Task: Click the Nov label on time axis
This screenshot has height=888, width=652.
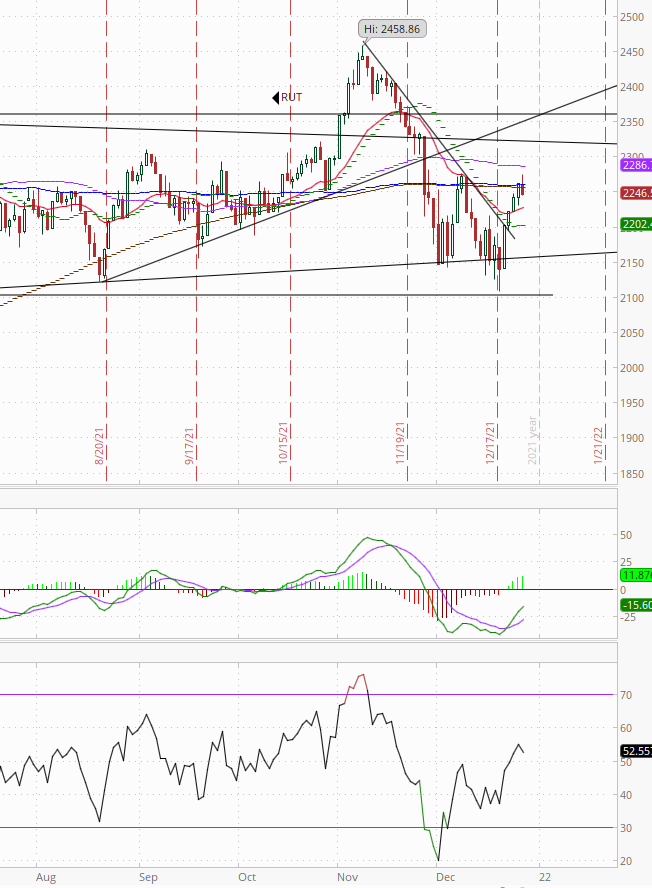Action: tap(347, 877)
